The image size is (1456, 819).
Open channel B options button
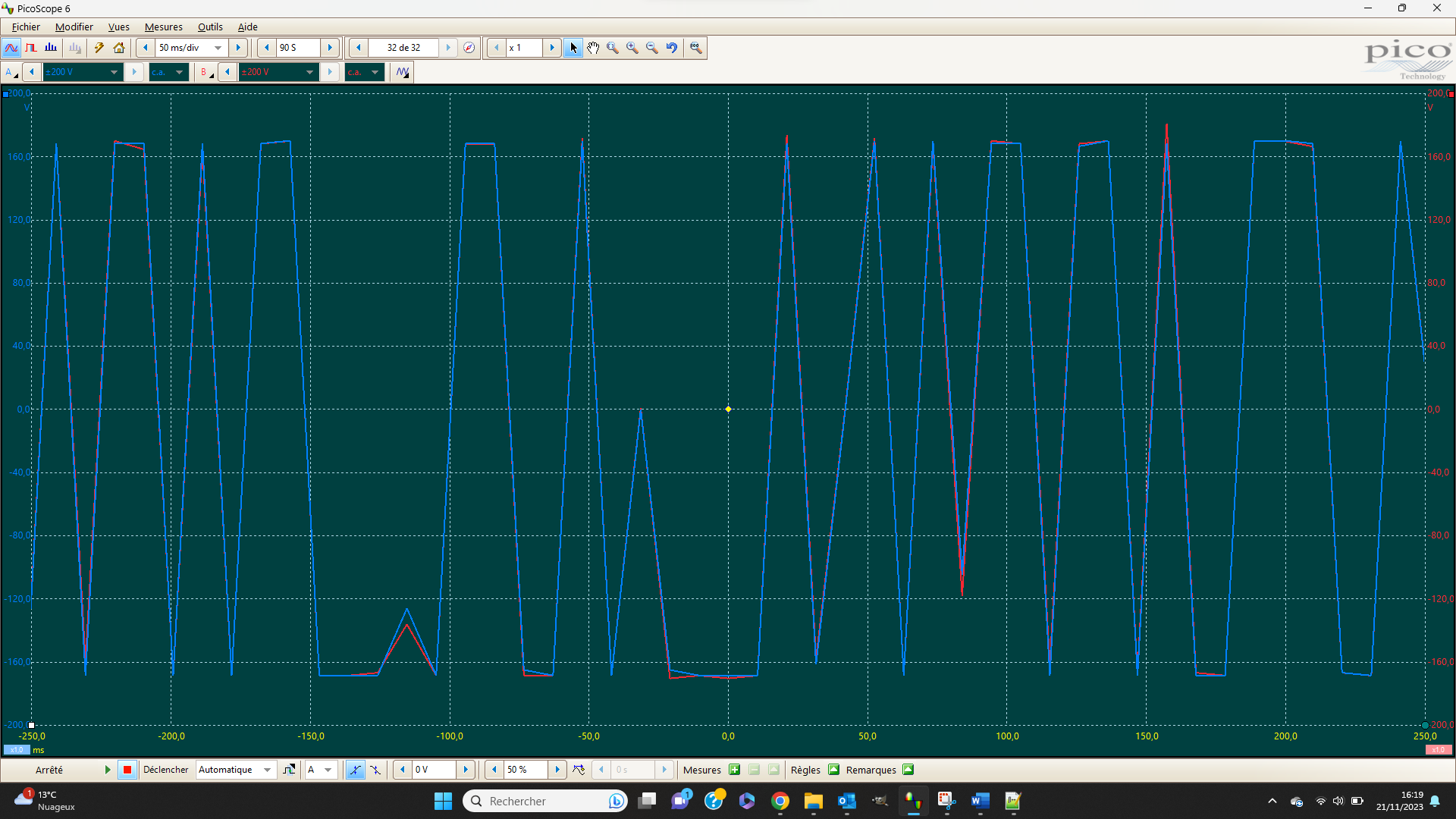click(x=206, y=72)
